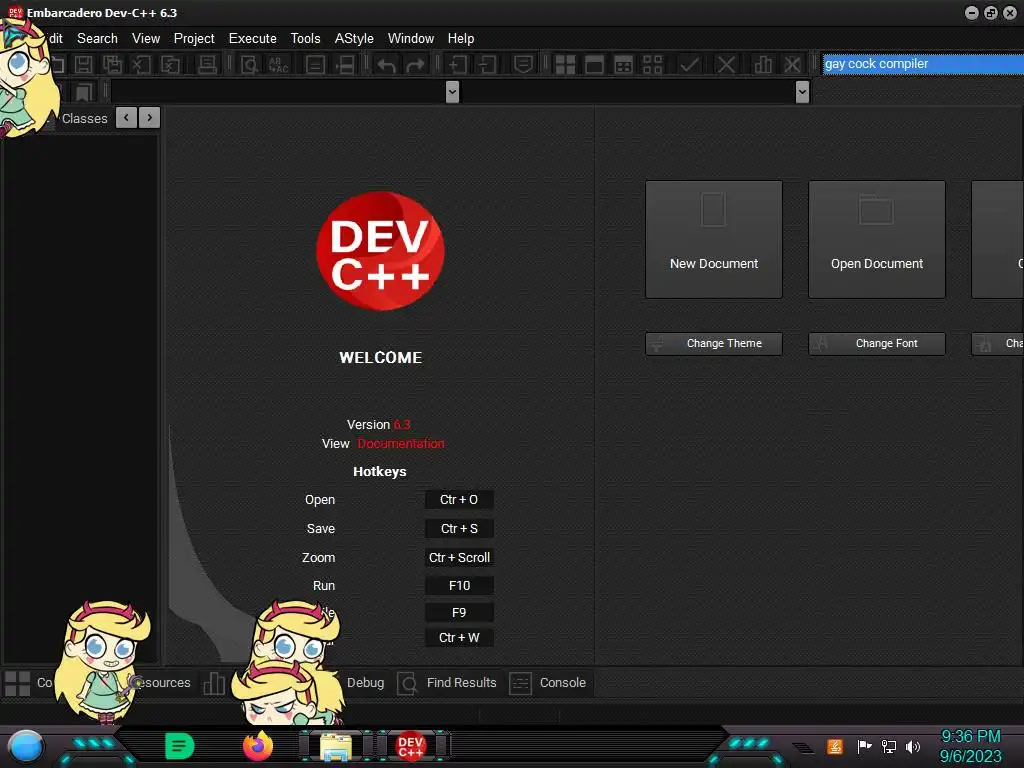Open Replace via the AB/AC toolbar icon
This screenshot has height=768, width=1024.
pos(279,65)
